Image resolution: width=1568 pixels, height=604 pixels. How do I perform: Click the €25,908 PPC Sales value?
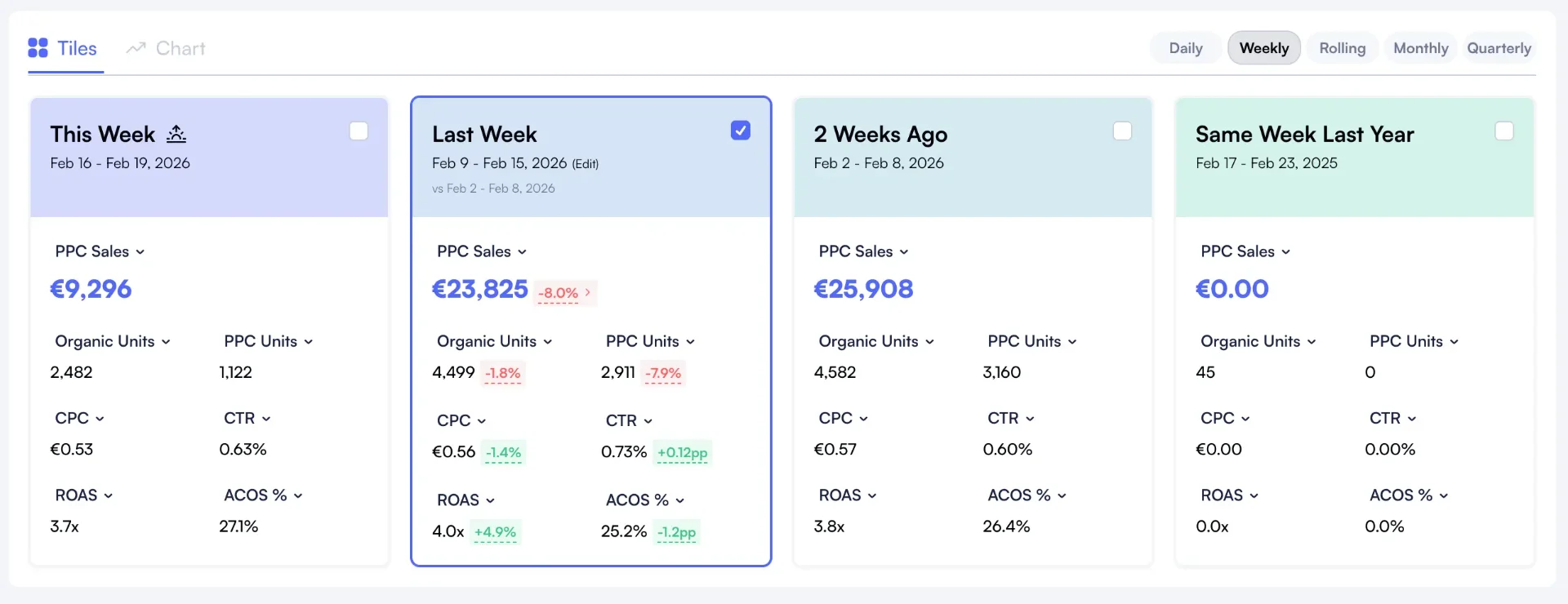pyautogui.click(x=863, y=289)
